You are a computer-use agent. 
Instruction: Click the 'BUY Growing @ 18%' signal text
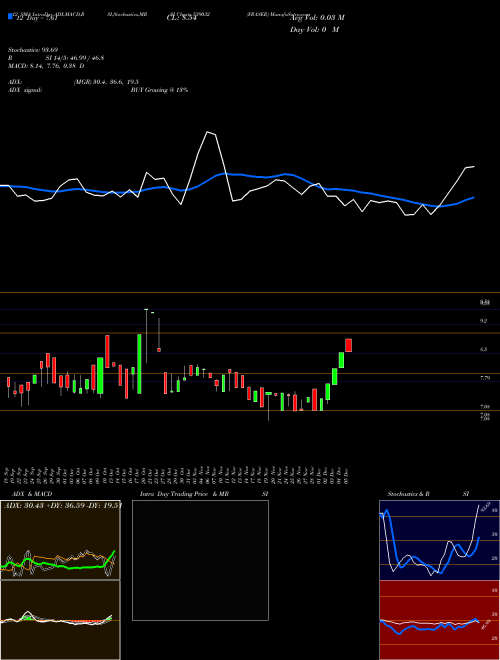pos(159,90)
